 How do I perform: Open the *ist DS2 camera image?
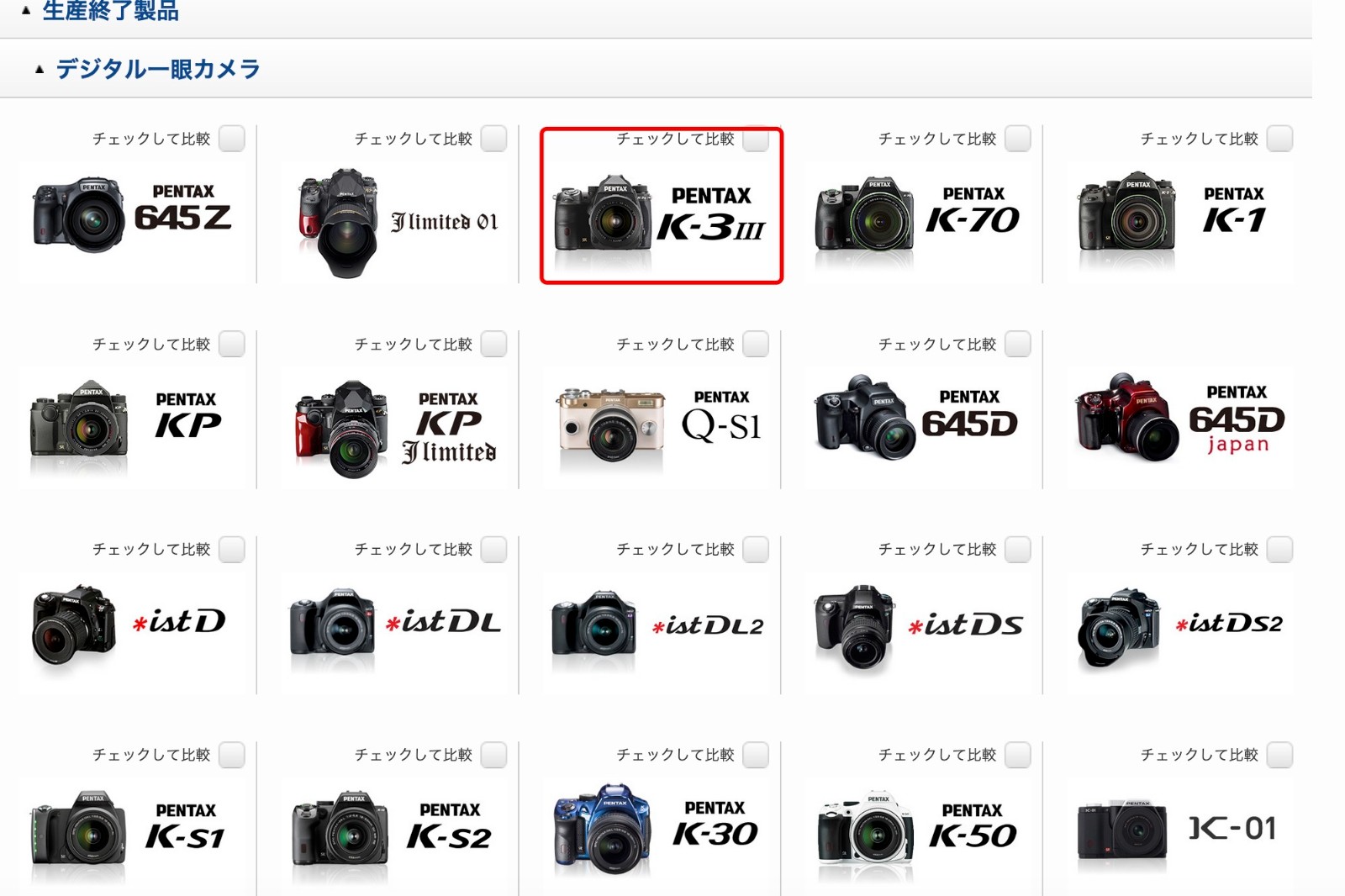pos(1118,628)
